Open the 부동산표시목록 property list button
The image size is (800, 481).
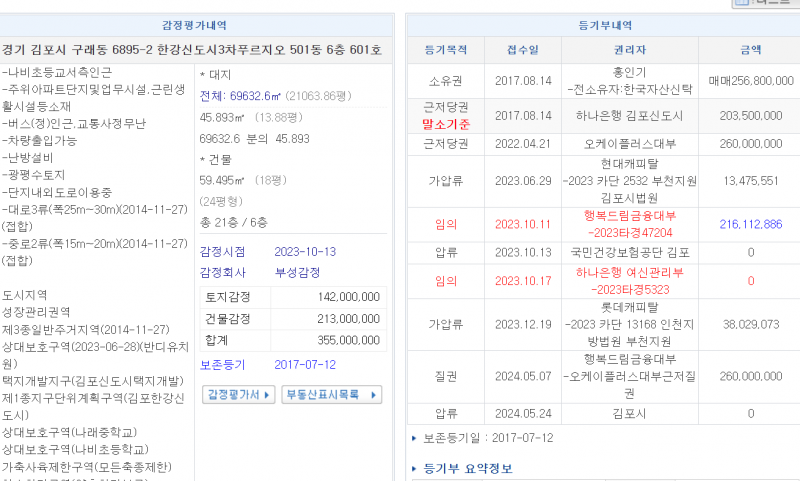click(331, 395)
